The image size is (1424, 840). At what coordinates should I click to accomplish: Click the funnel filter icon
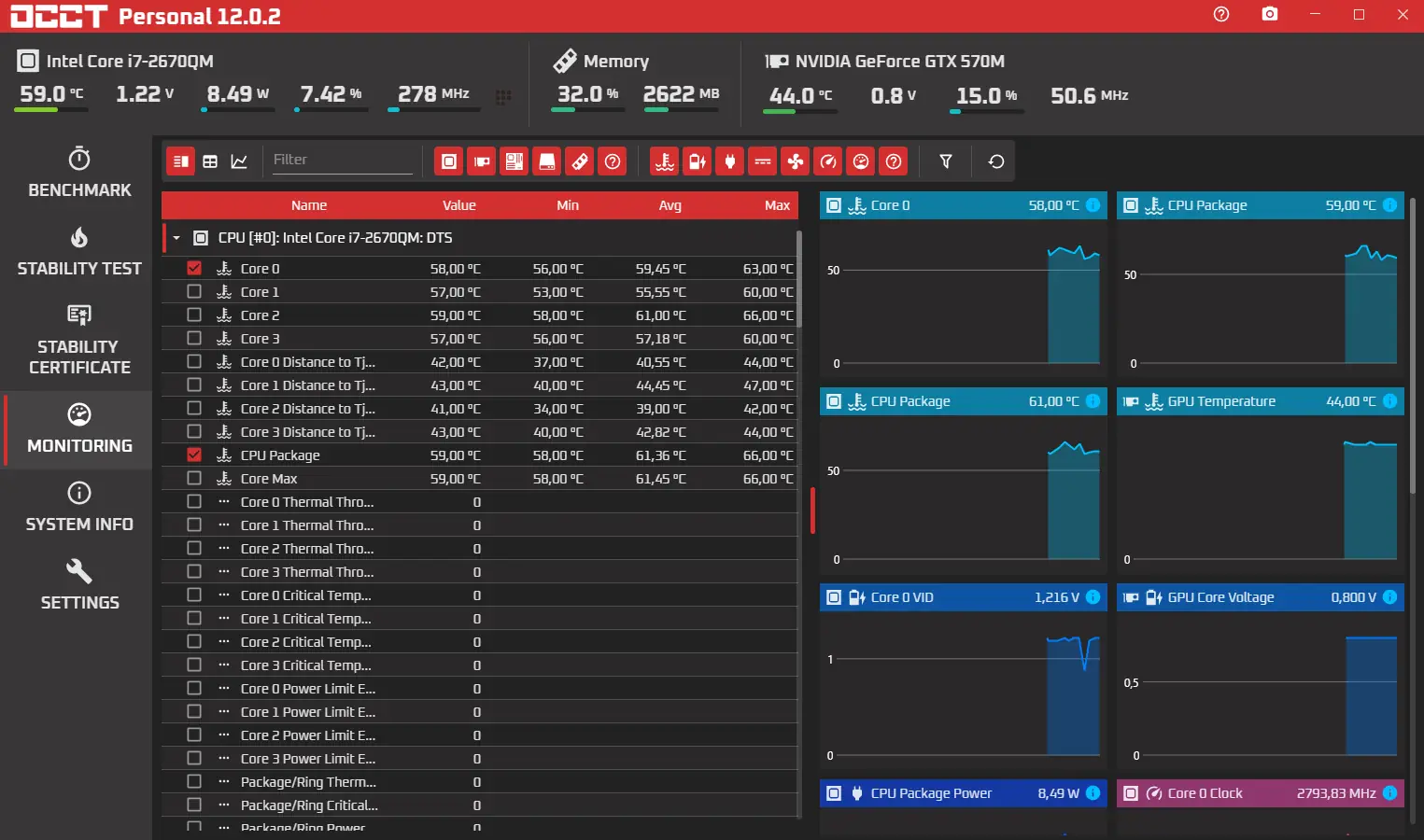pos(946,161)
